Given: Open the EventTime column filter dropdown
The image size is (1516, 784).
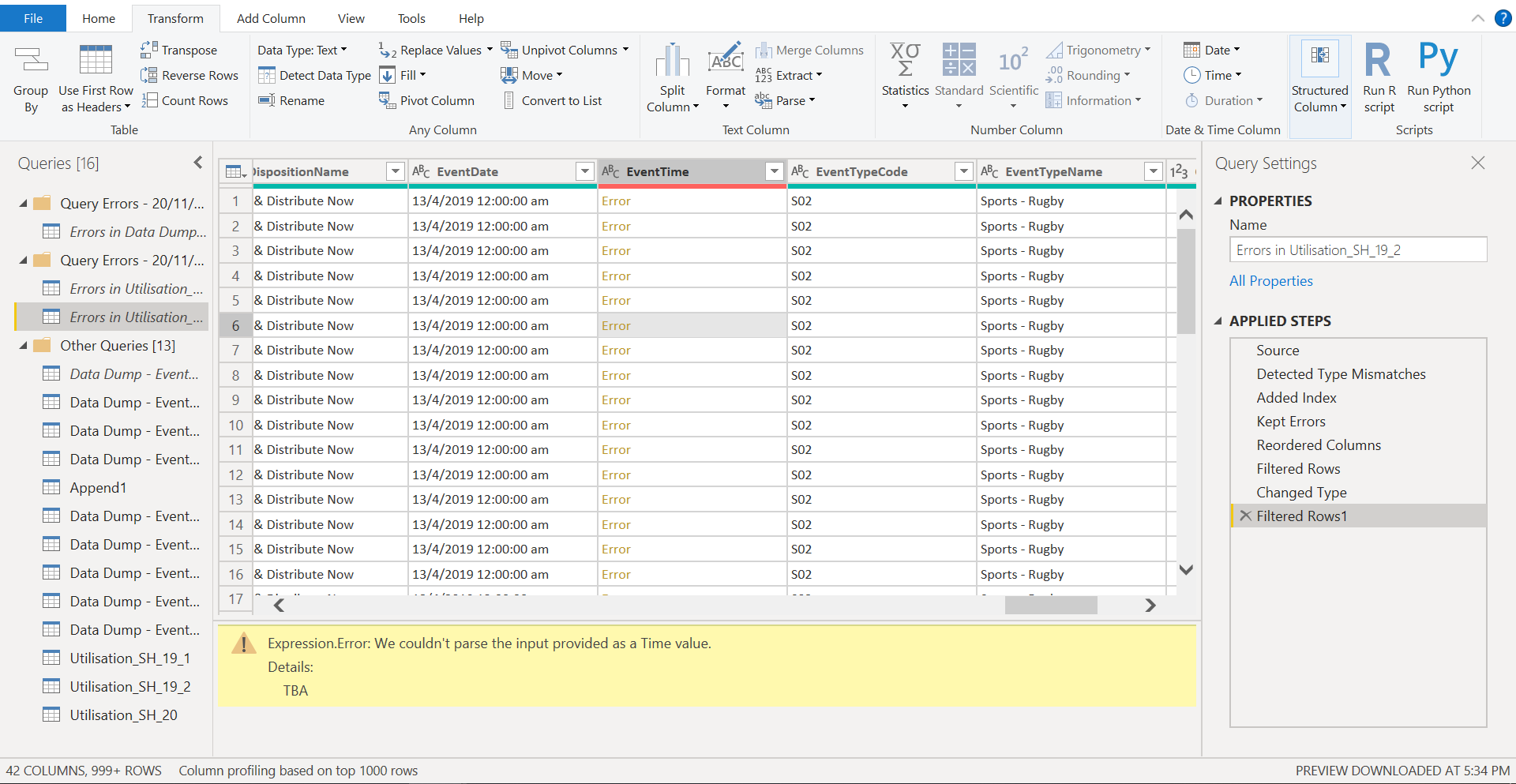Looking at the screenshot, I should (x=775, y=171).
